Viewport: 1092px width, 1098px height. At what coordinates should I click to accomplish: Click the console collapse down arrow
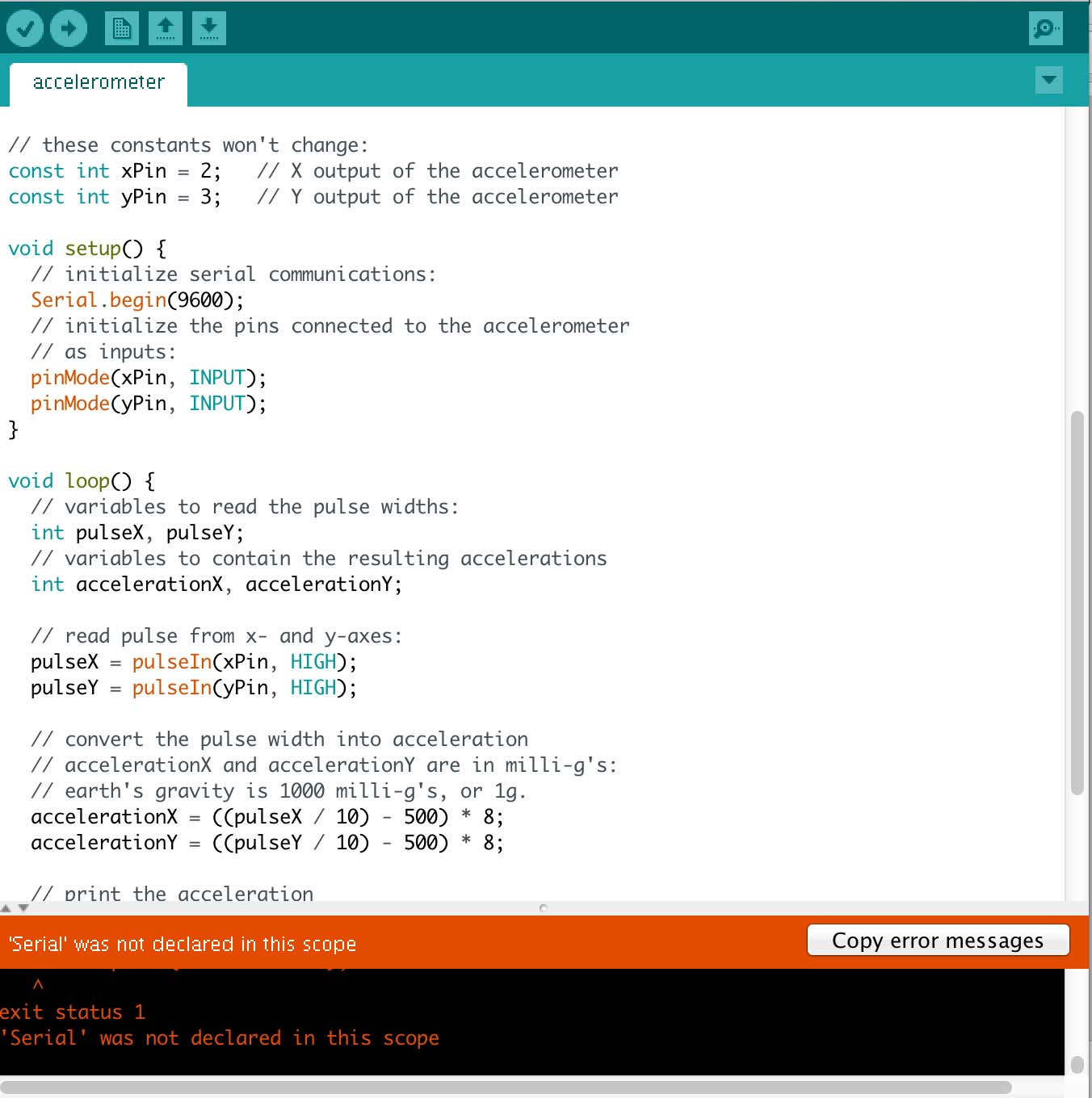click(x=23, y=908)
